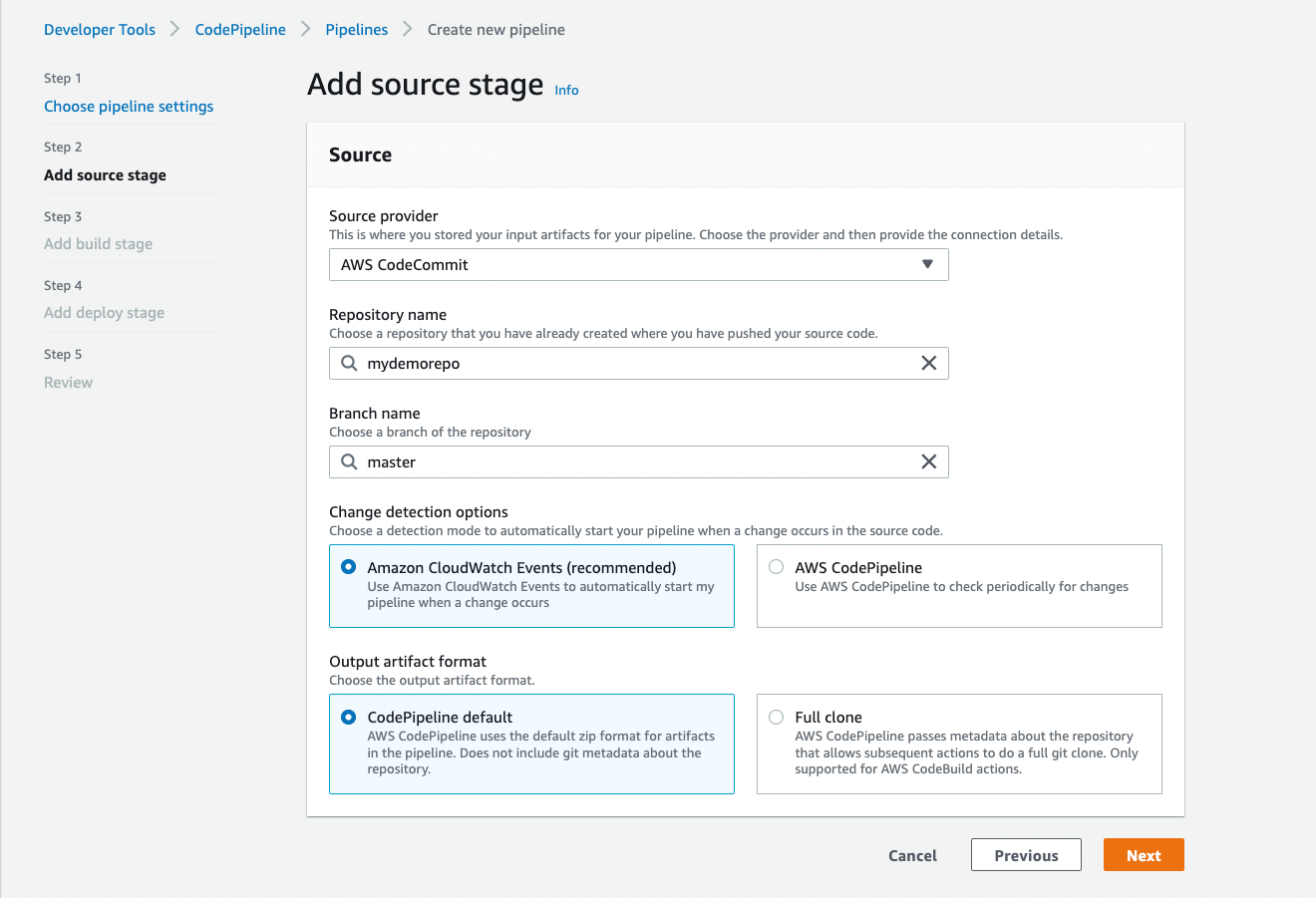The image size is (1316, 898).
Task: Click the 'Step 1' label
Action: 63,78
